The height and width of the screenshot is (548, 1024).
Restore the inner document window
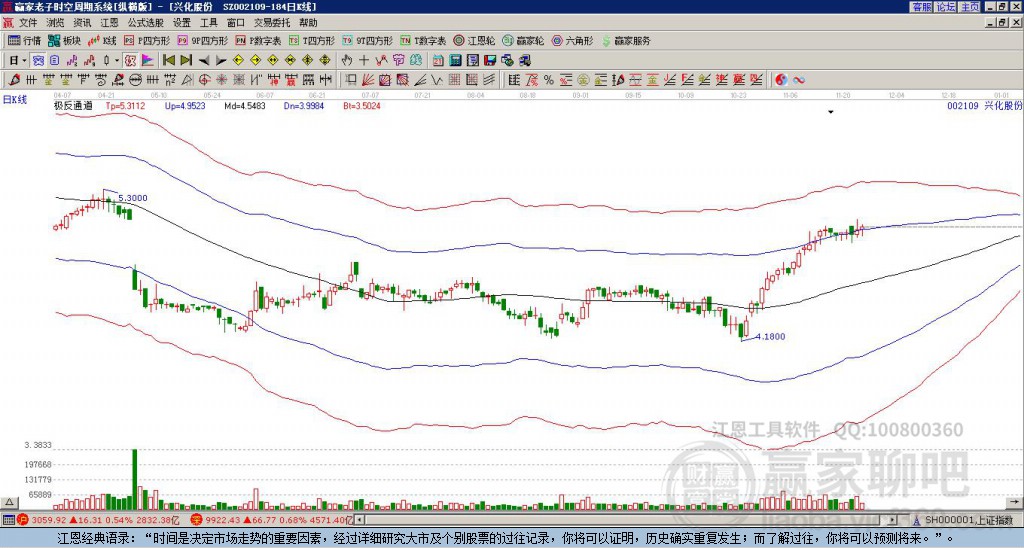click(1002, 23)
